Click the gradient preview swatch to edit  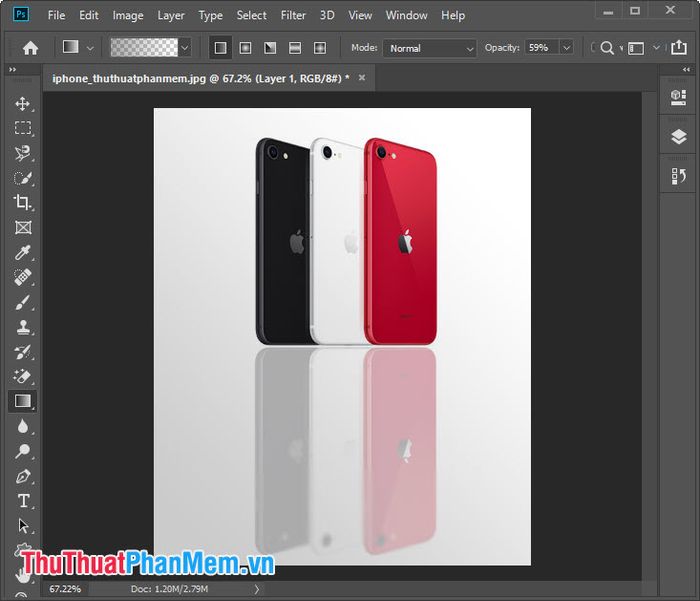tap(144, 48)
